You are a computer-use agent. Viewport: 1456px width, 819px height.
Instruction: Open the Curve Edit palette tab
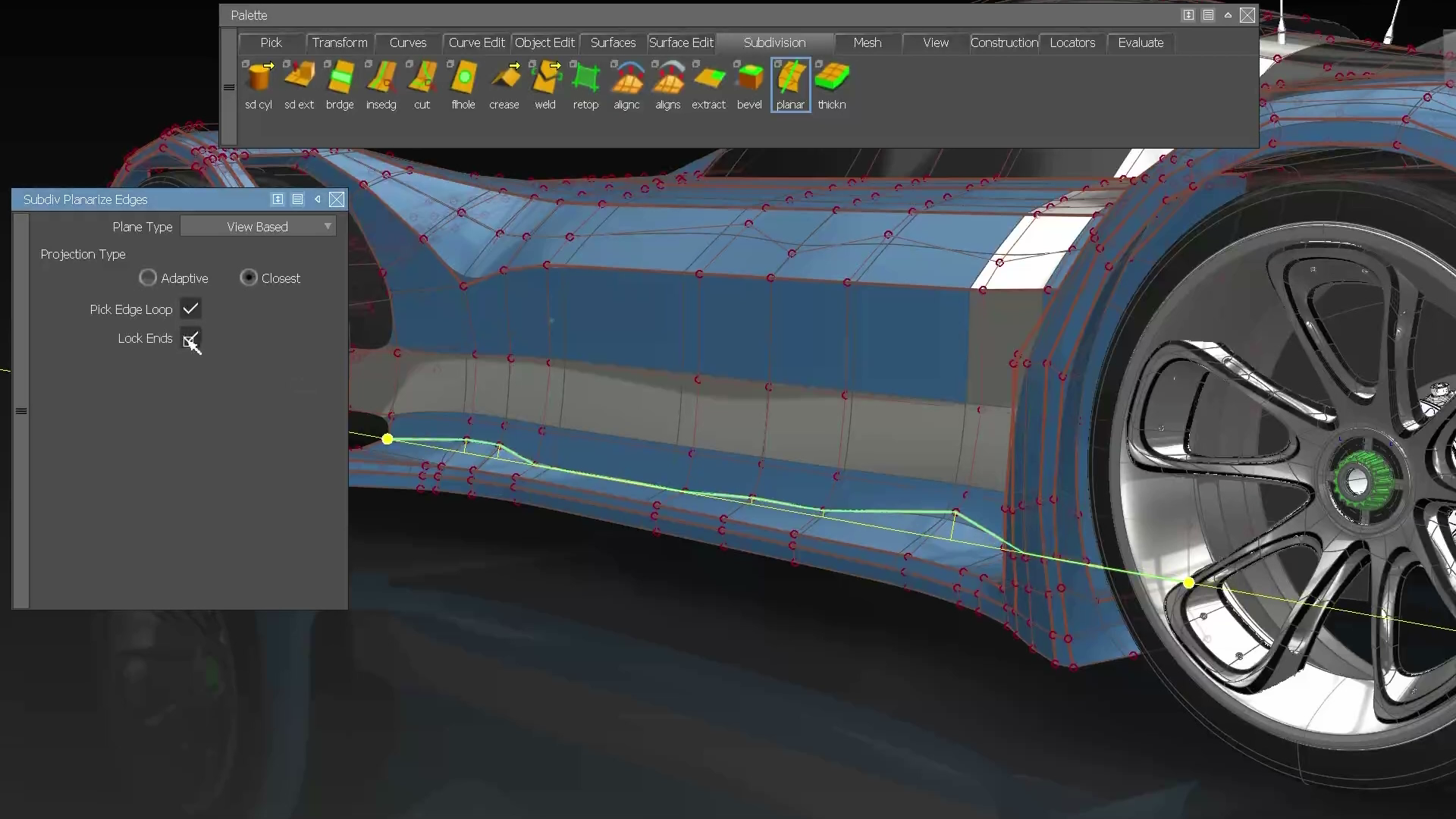tap(476, 43)
